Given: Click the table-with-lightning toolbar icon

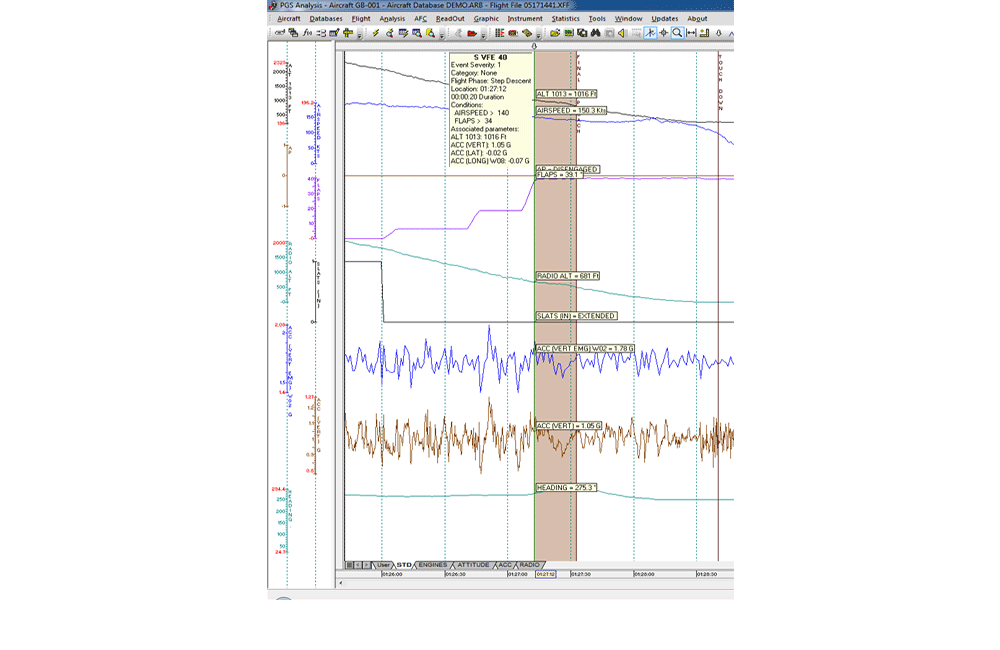Looking at the screenshot, I should (x=403, y=33).
